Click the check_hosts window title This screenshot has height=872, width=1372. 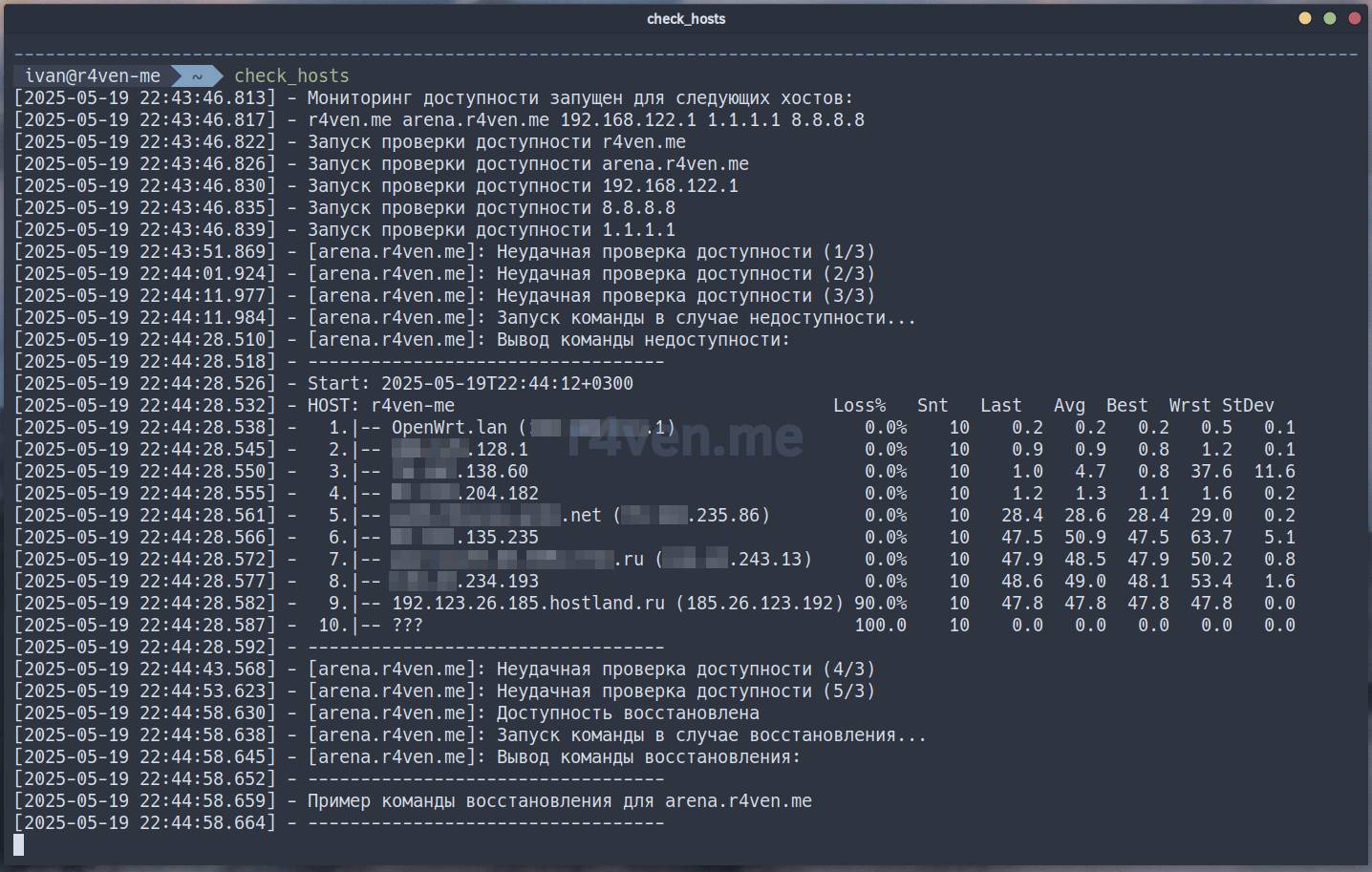tap(685, 18)
